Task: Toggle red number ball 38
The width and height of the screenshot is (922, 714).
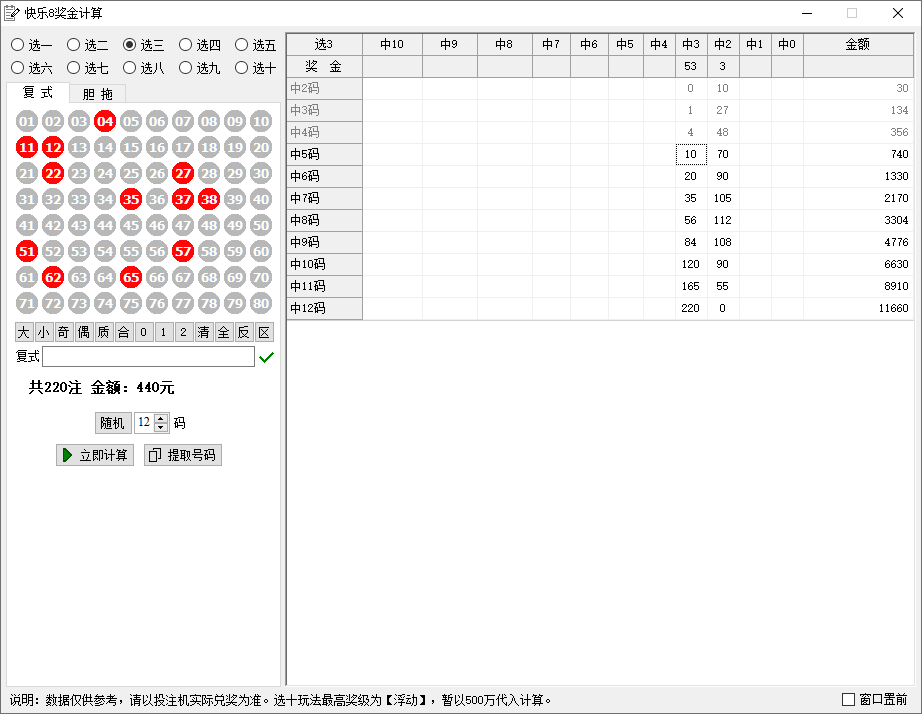Action: click(209, 200)
